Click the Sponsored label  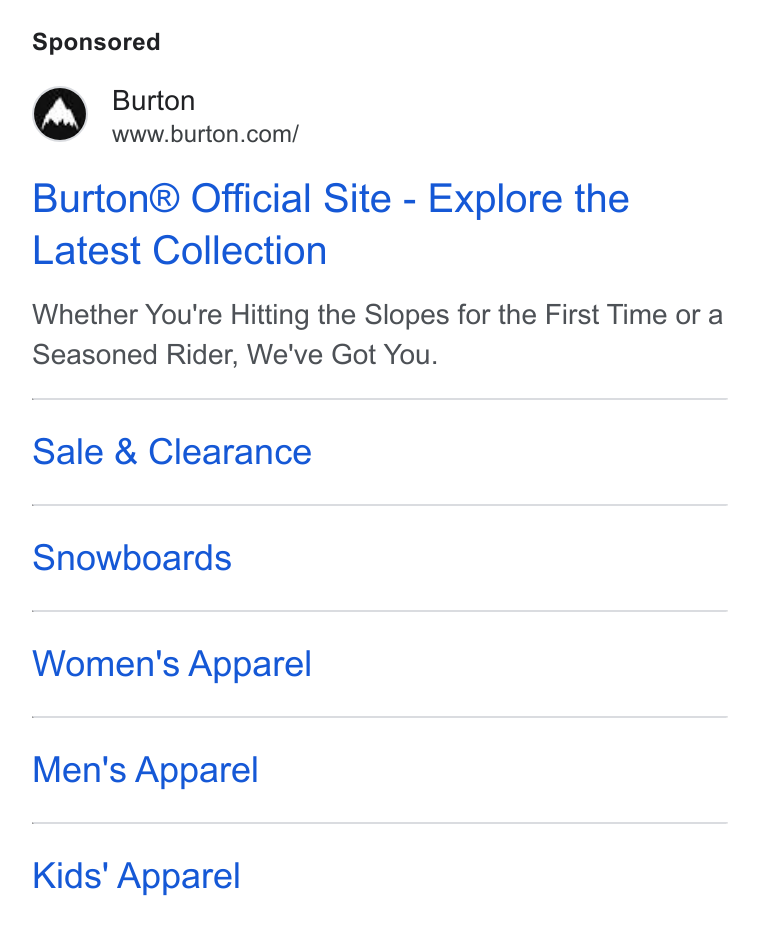[96, 42]
